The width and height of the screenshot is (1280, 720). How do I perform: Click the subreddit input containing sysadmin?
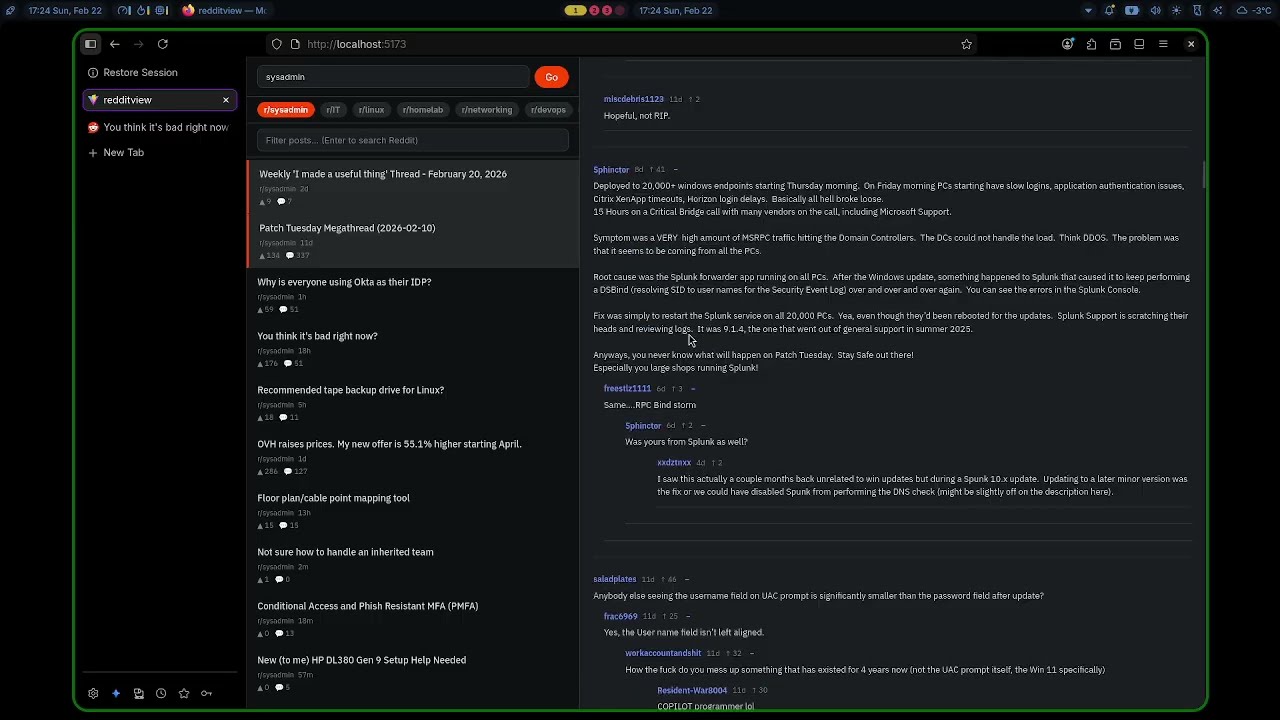pyautogui.click(x=393, y=77)
